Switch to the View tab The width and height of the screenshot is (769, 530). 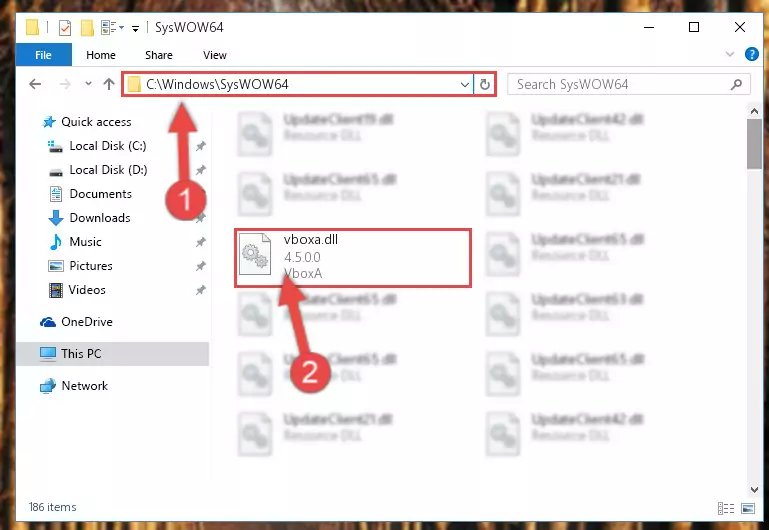215,55
